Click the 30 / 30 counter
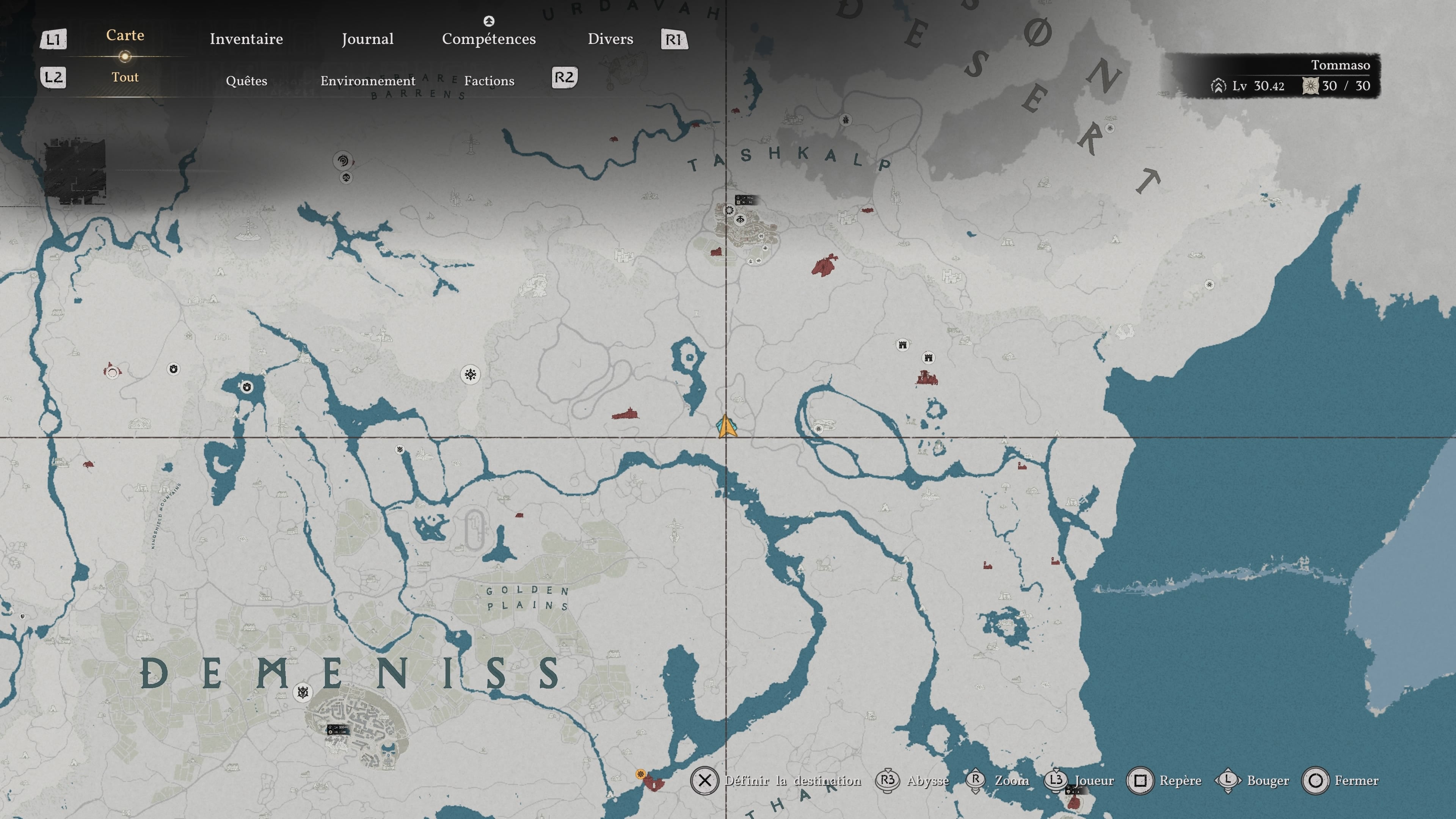This screenshot has width=1456, height=819. [x=1346, y=86]
